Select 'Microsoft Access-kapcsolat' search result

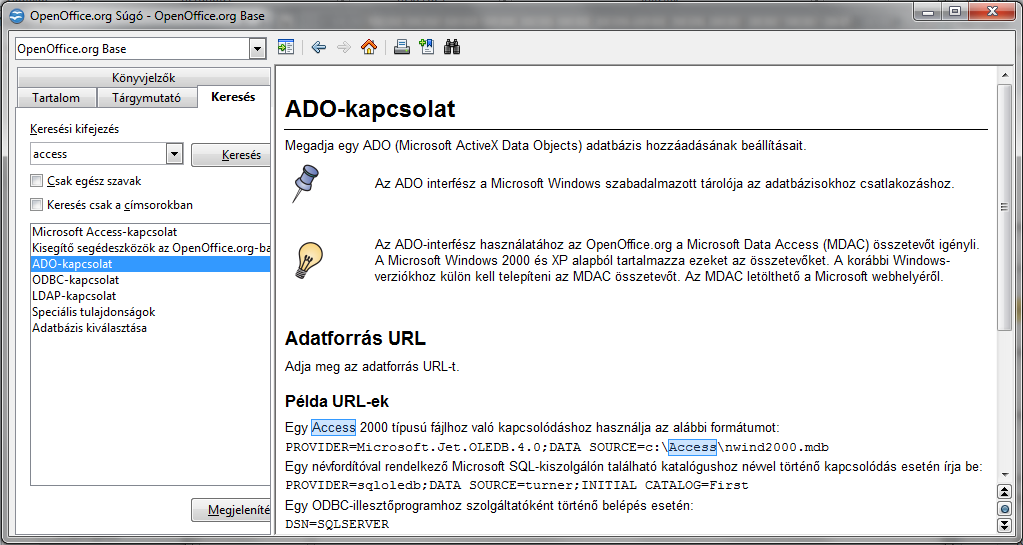point(151,232)
